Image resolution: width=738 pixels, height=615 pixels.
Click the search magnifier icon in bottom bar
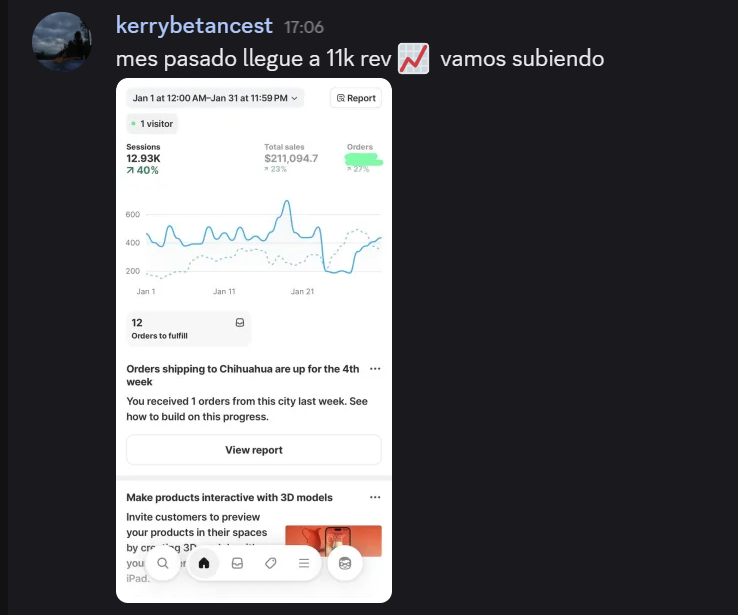tap(163, 563)
